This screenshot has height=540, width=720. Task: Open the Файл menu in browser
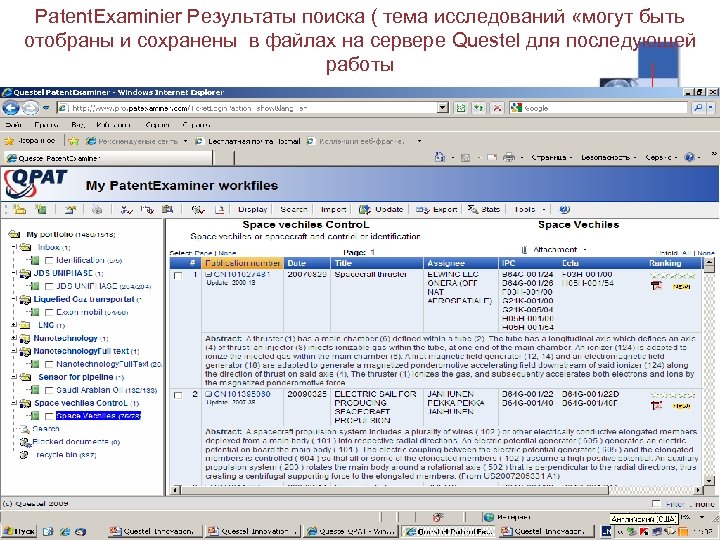click(13, 125)
